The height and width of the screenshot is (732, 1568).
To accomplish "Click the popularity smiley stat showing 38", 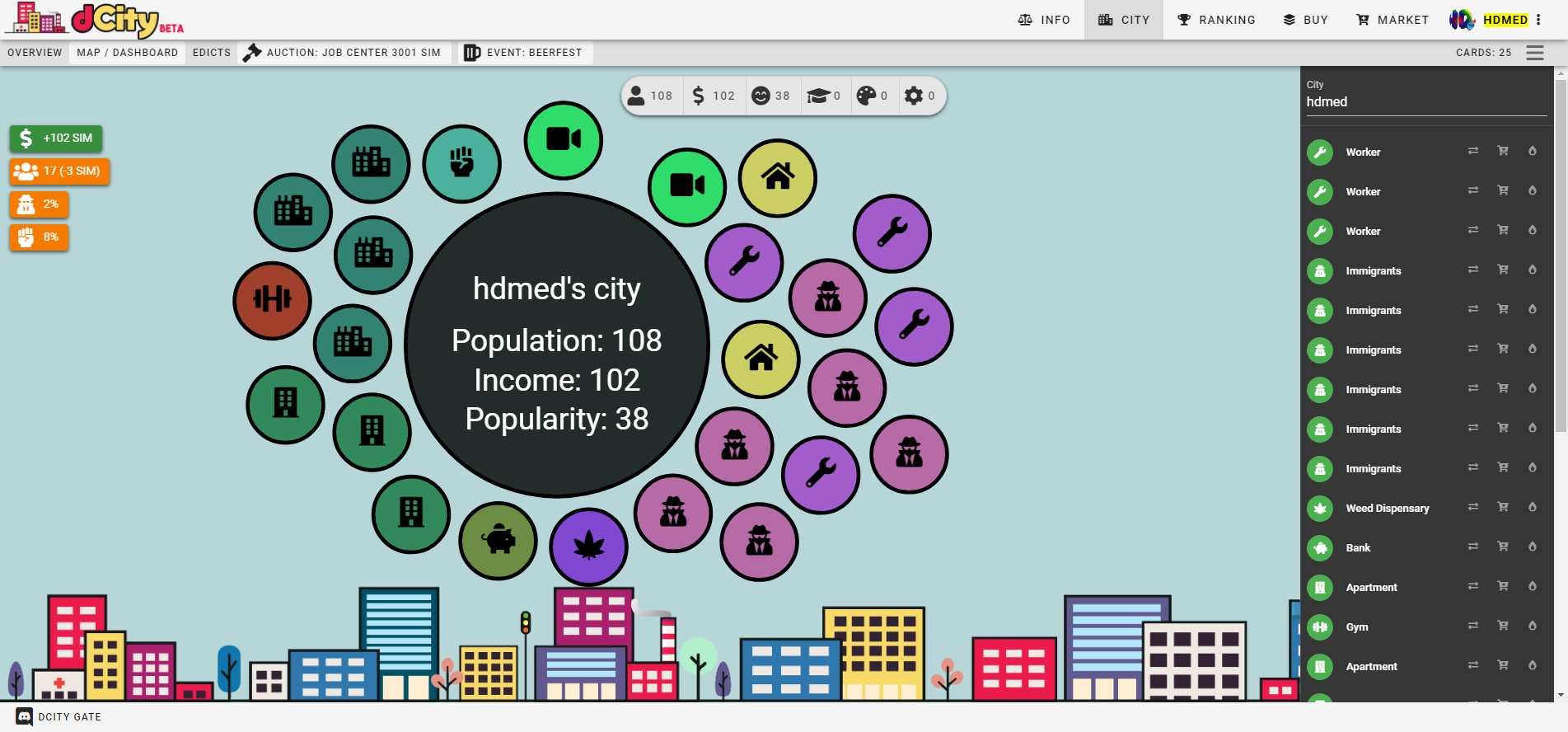I will tap(771, 96).
